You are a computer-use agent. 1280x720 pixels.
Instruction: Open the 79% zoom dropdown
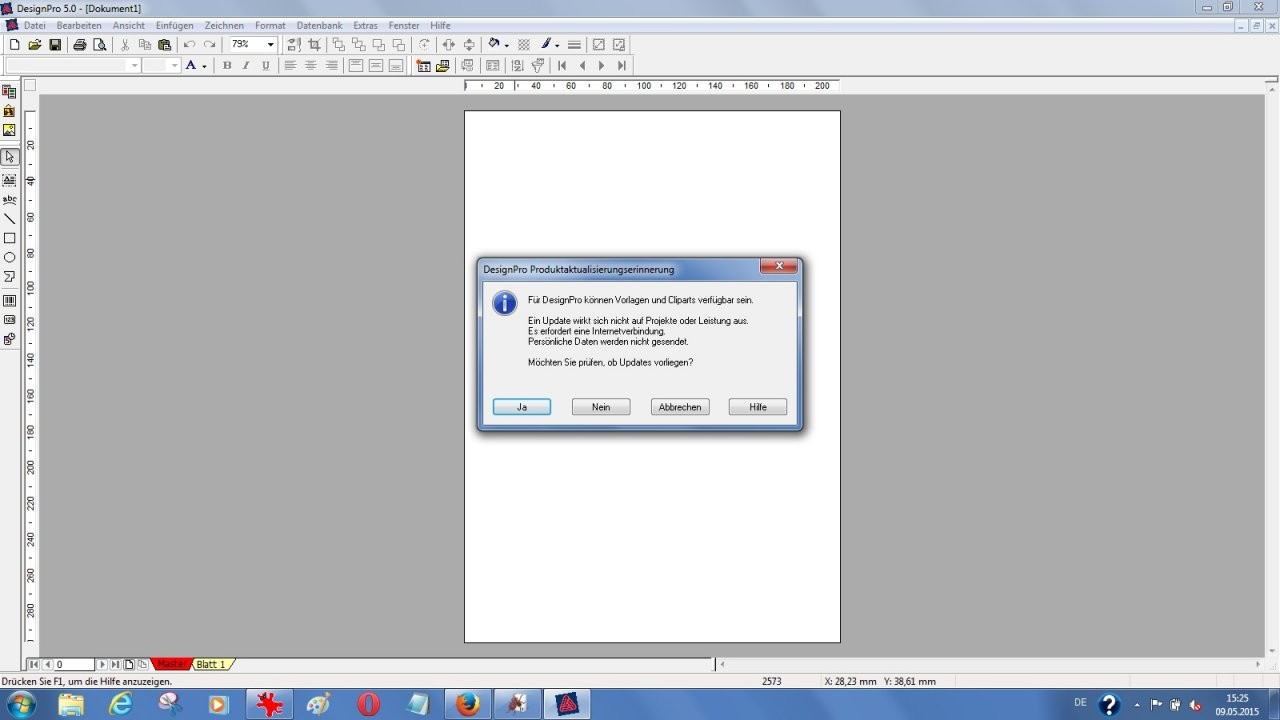pyautogui.click(x=270, y=45)
